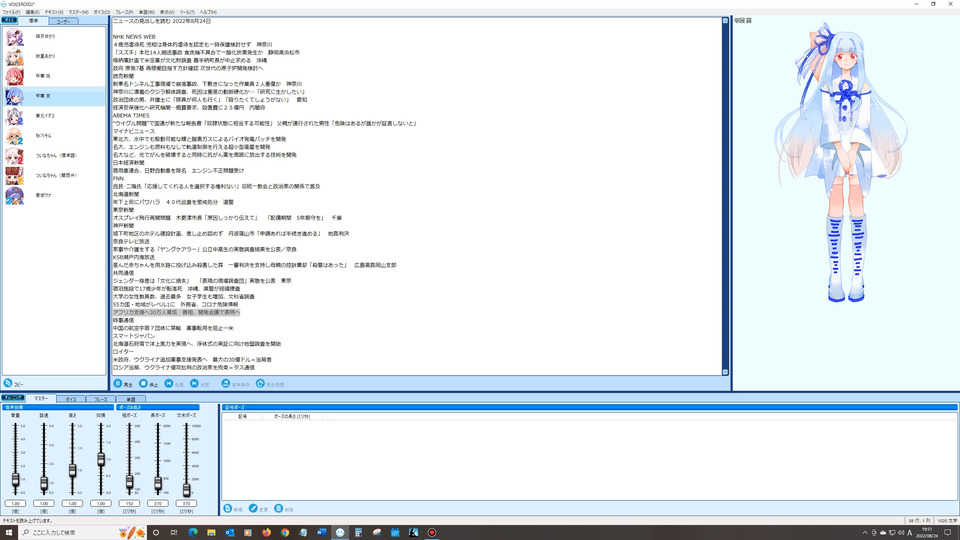Open the 単語(W) menu
The image size is (960, 540).
(x=146, y=12)
